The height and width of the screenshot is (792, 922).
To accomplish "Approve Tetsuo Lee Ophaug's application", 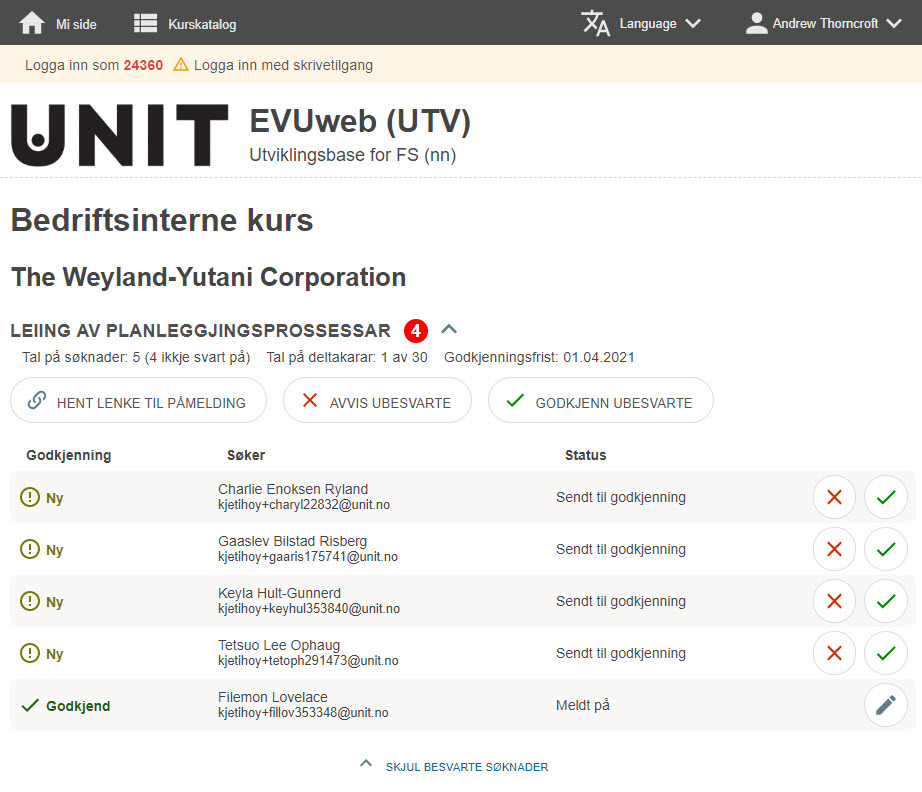I will [886, 653].
